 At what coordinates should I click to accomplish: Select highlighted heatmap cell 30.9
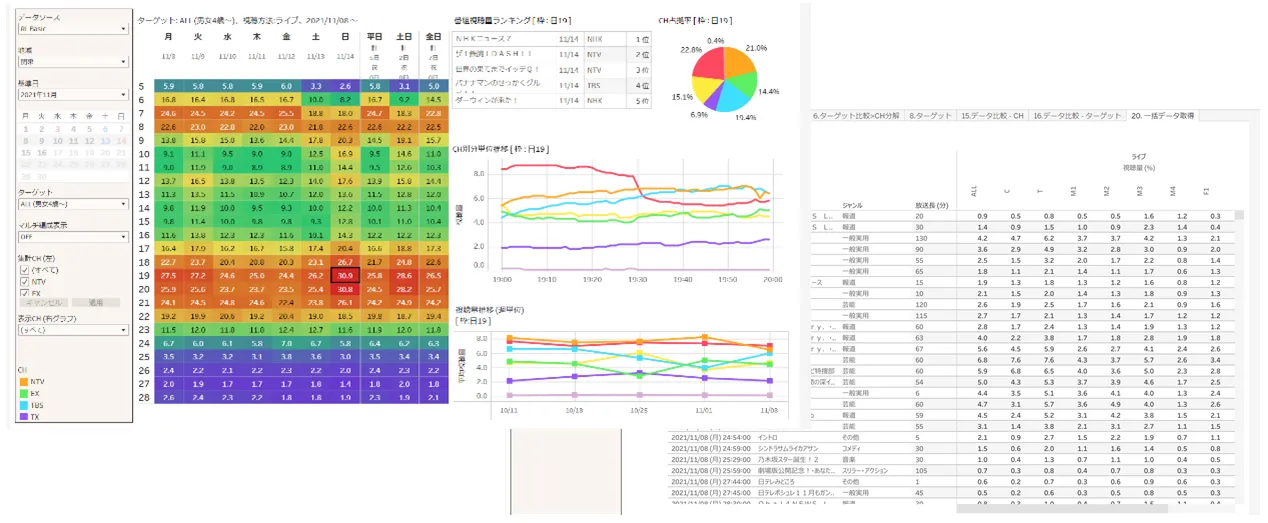click(x=346, y=275)
